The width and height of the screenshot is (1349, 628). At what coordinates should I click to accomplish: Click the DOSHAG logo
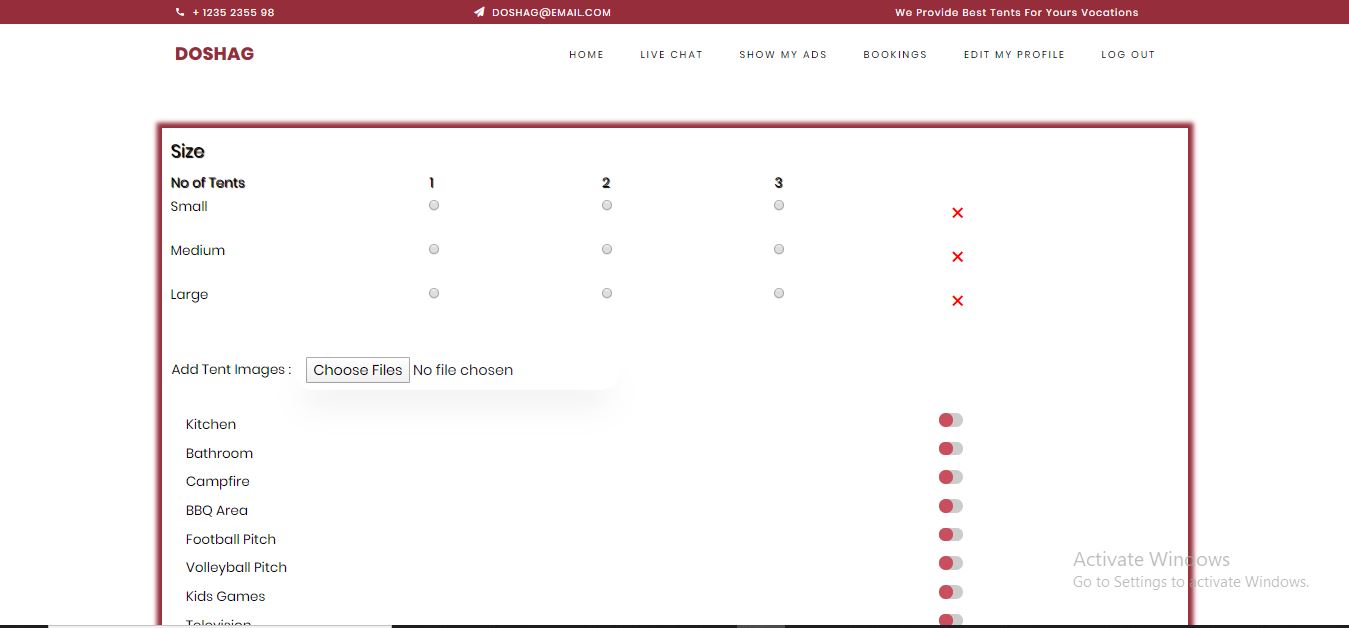point(214,54)
